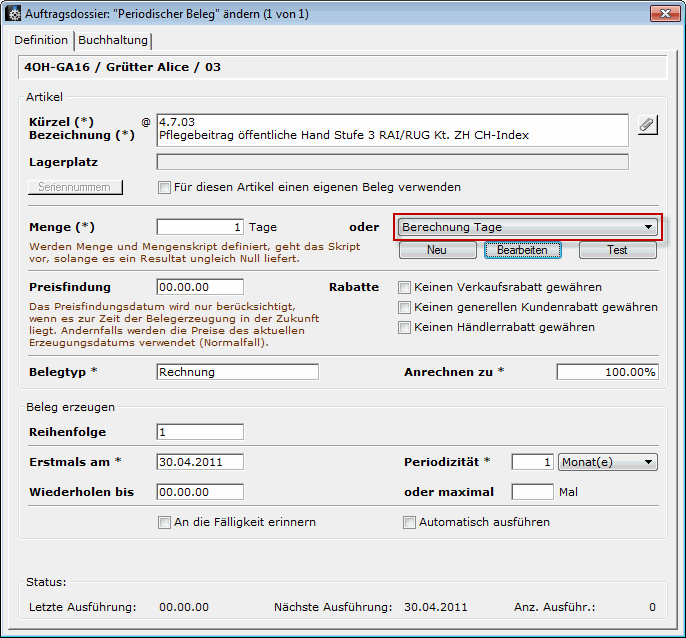The image size is (686, 638).
Task: Focus the Erstmals am date field
Action: 200,462
